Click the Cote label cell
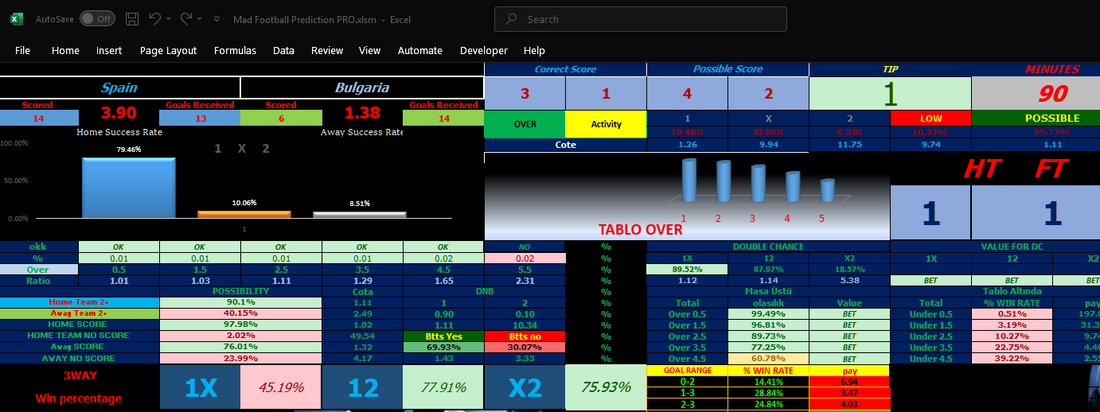This screenshot has height=412, width=1100. 565,145
